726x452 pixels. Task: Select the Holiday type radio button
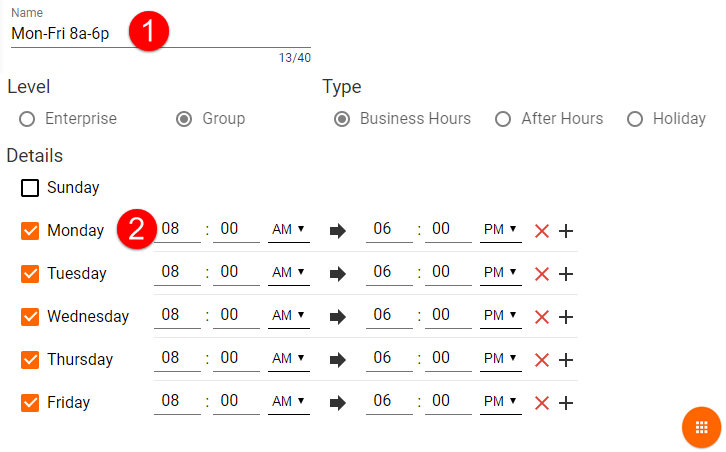click(635, 119)
